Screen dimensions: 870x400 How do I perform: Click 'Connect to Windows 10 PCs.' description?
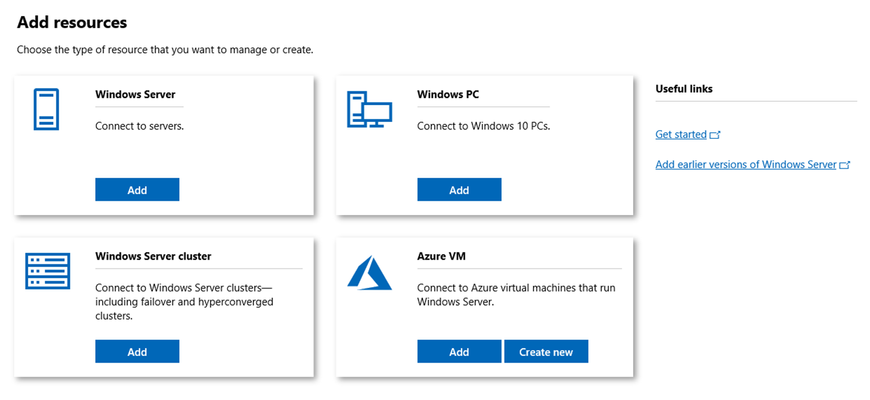[x=483, y=126]
